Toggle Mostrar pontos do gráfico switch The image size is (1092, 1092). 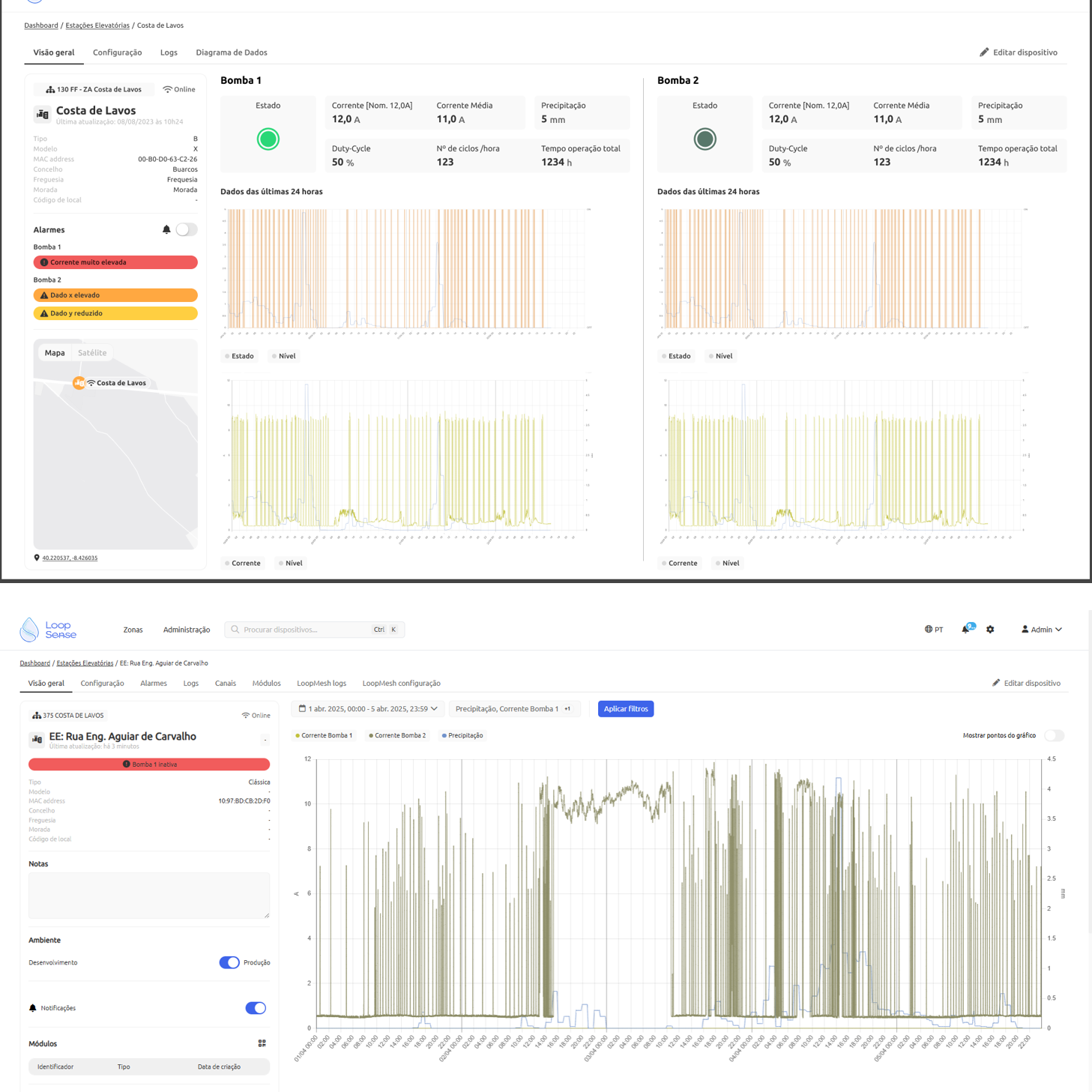pyautogui.click(x=1054, y=735)
